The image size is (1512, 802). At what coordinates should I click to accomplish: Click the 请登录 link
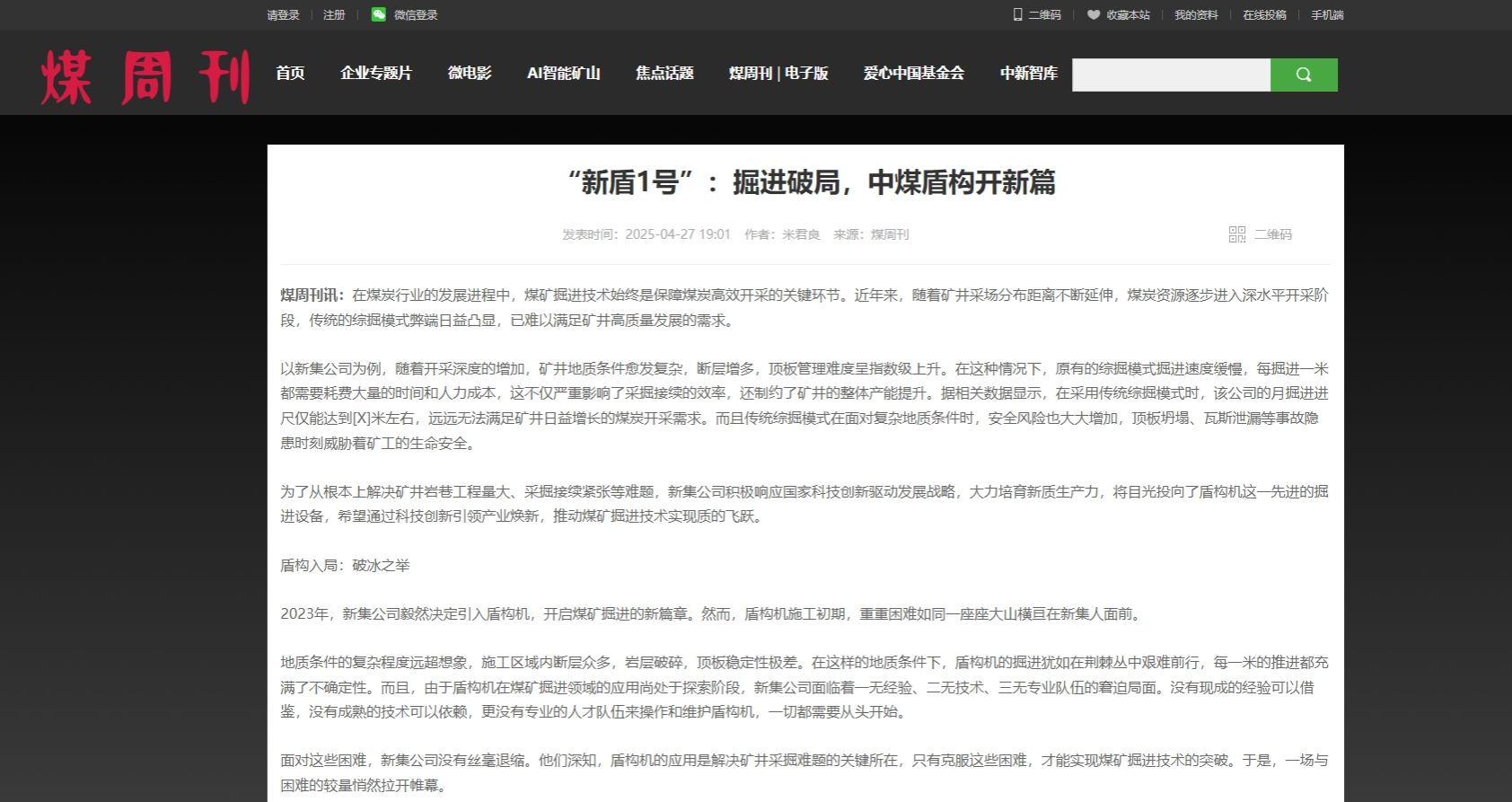283,14
